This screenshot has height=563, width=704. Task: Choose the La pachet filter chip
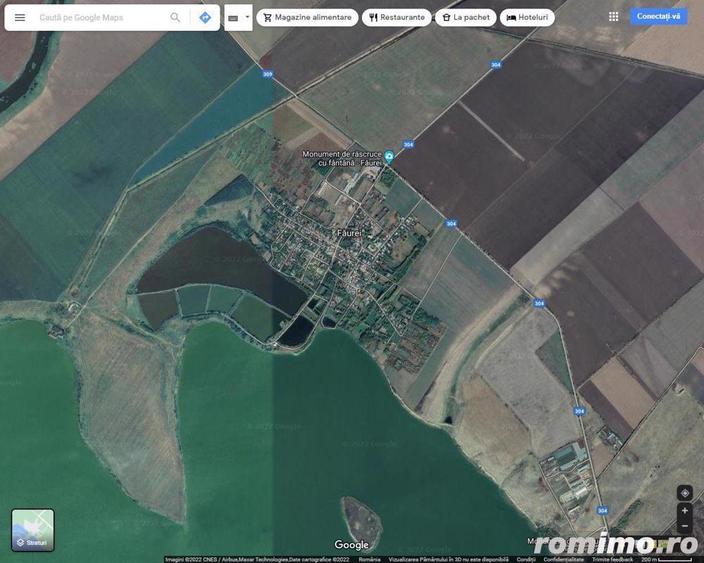[466, 18]
